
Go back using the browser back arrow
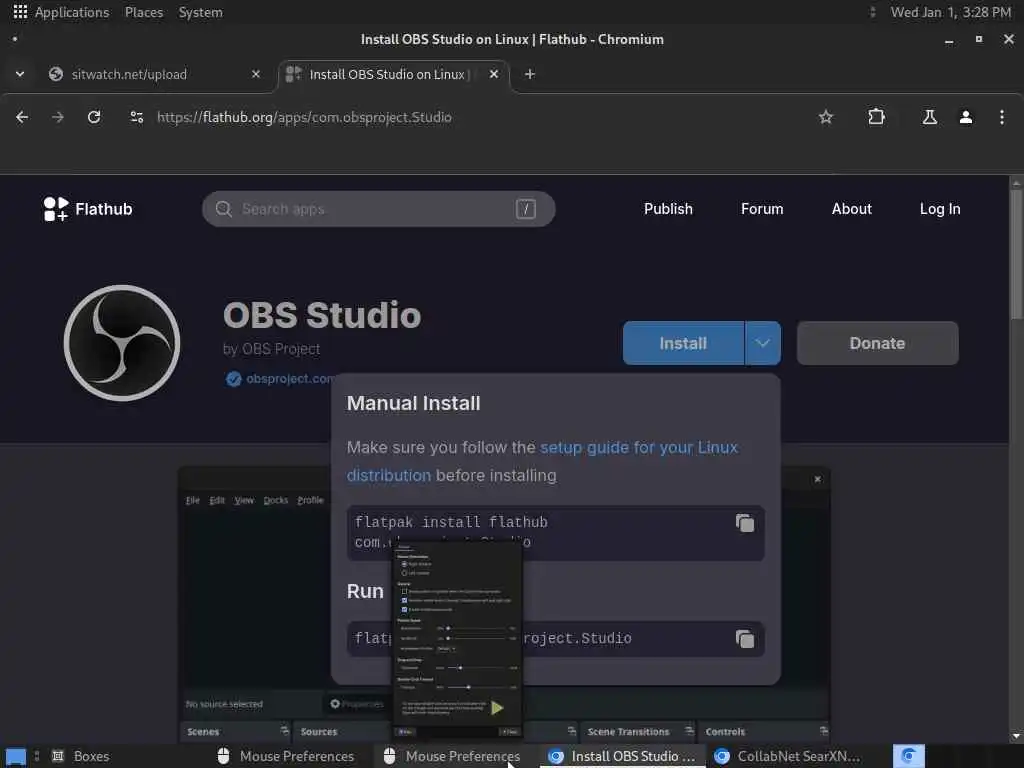point(22,117)
